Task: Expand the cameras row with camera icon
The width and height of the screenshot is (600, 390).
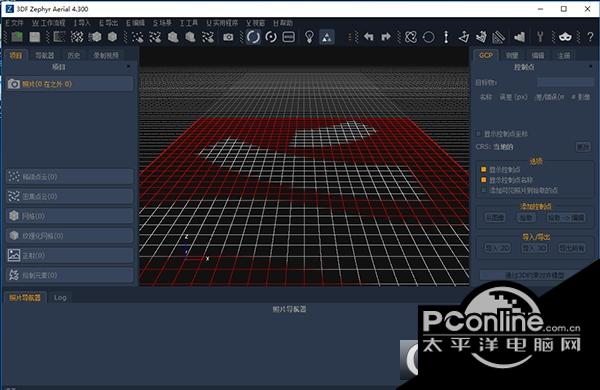Action: [70, 84]
